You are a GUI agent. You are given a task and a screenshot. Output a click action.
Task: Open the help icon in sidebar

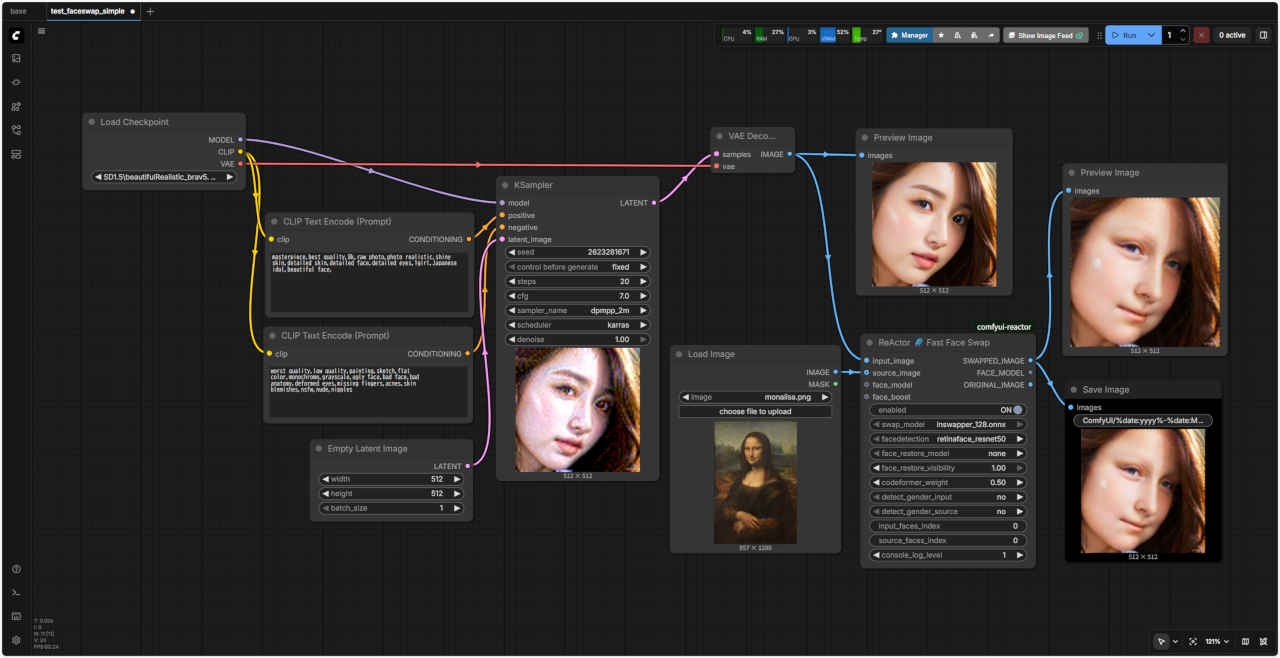coord(16,569)
